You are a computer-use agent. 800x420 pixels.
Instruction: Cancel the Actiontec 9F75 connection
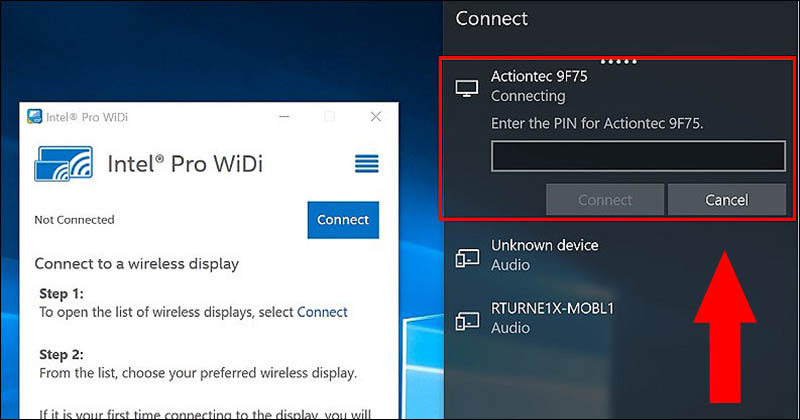point(727,200)
